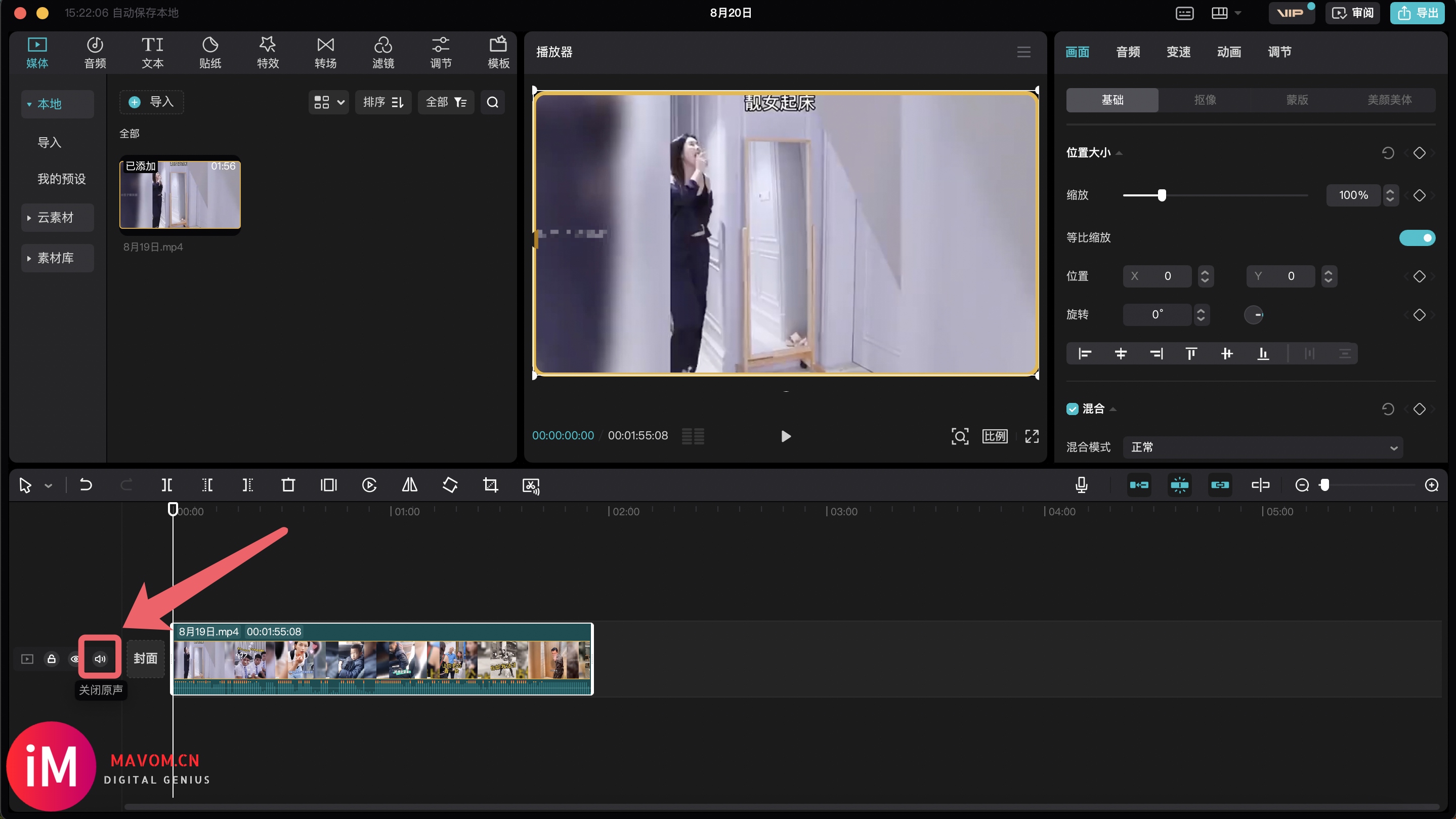The width and height of the screenshot is (1456, 819).
Task: Click the align bottom edge icon
Action: (1263, 353)
